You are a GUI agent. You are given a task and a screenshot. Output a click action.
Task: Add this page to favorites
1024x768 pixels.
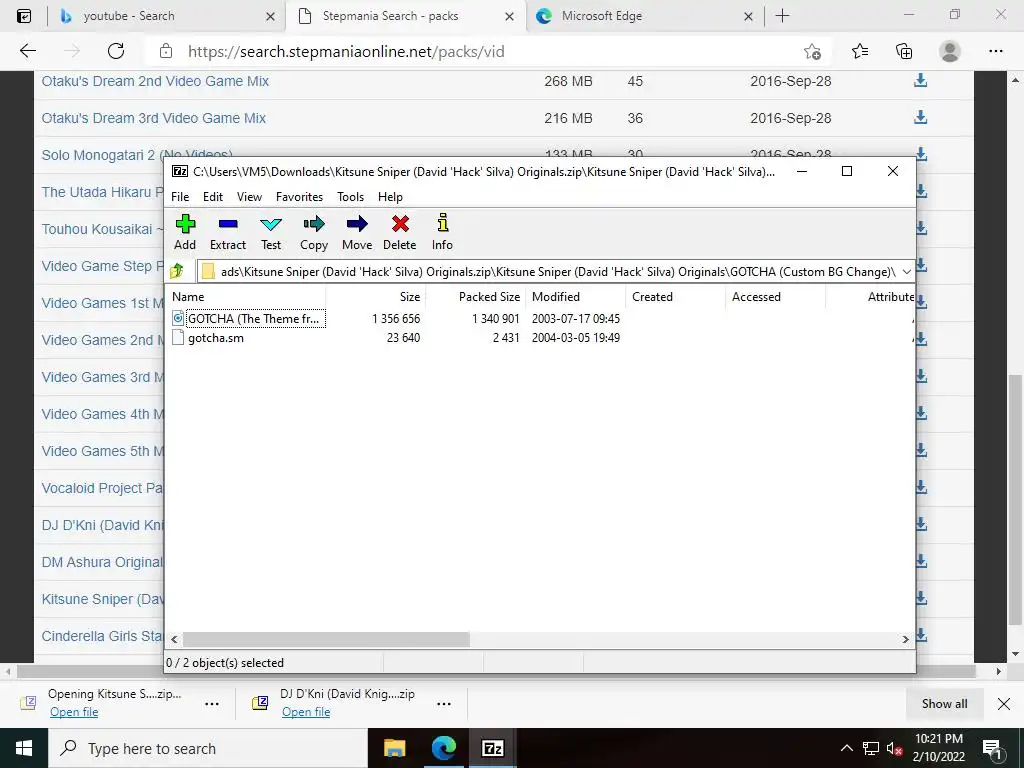[x=812, y=52]
